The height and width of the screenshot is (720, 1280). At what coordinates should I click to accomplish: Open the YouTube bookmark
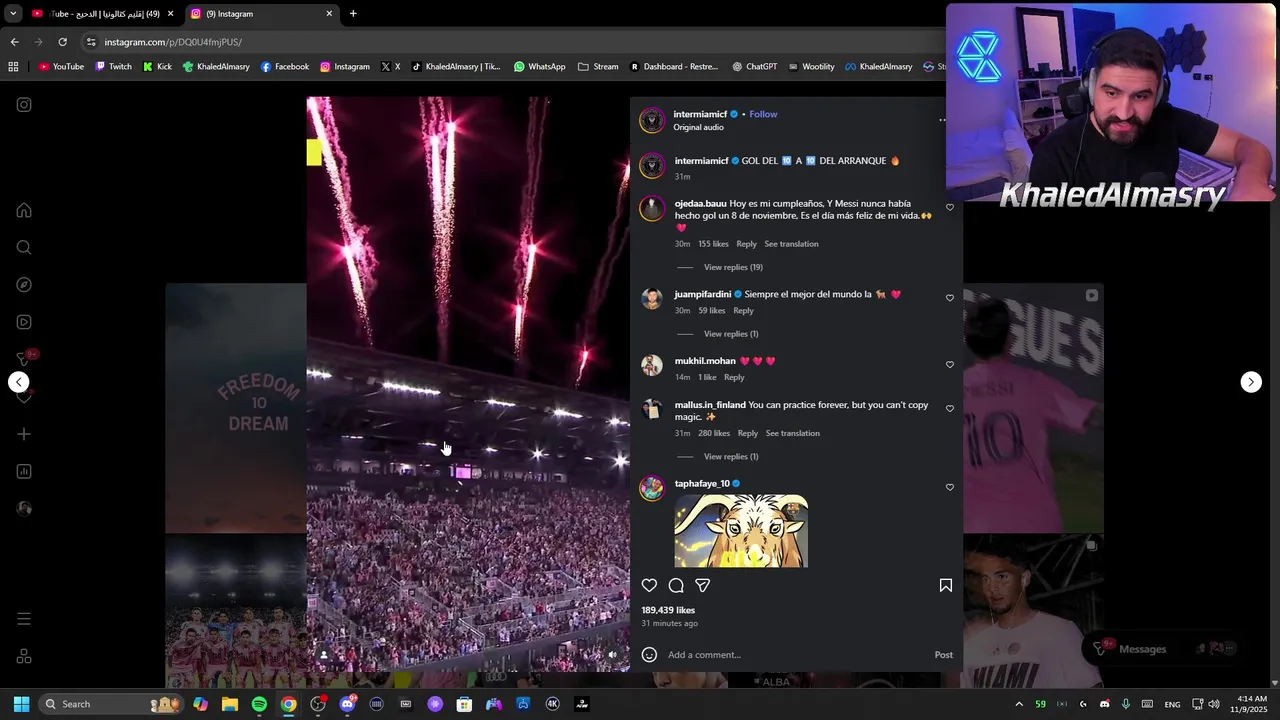coord(61,67)
